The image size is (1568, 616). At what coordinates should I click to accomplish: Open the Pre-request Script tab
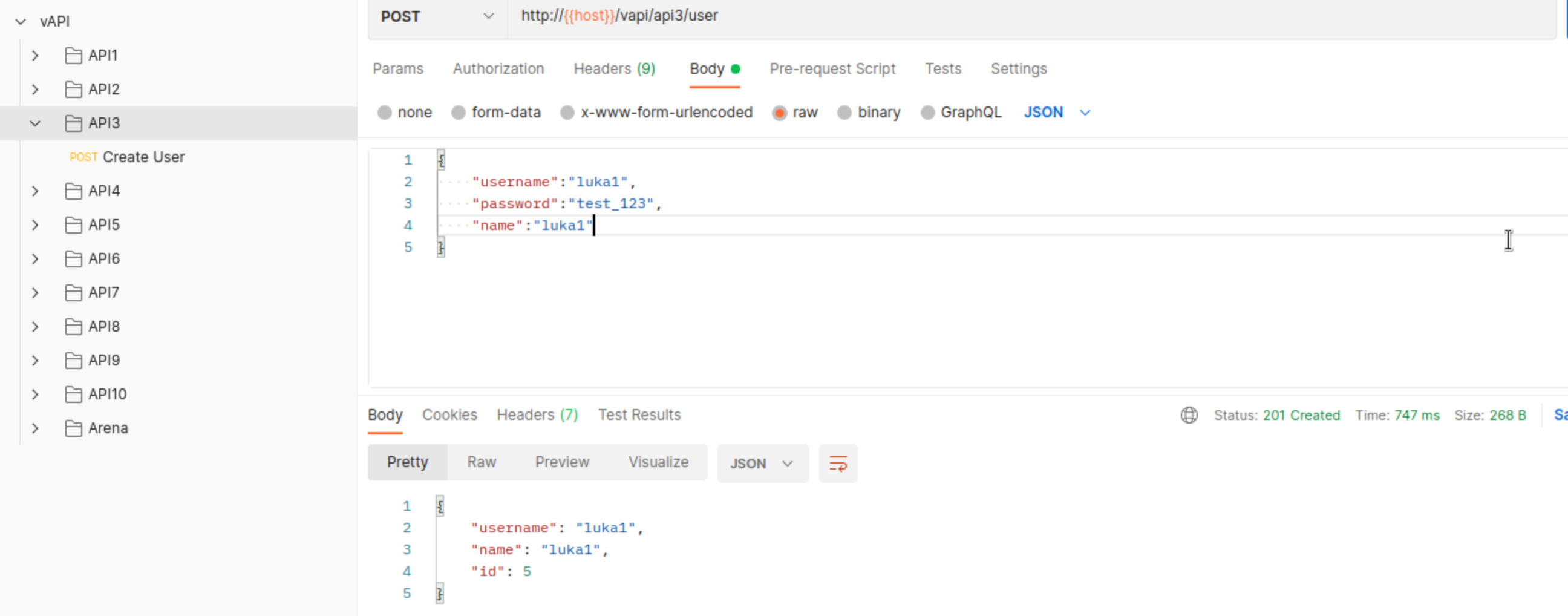[831, 69]
